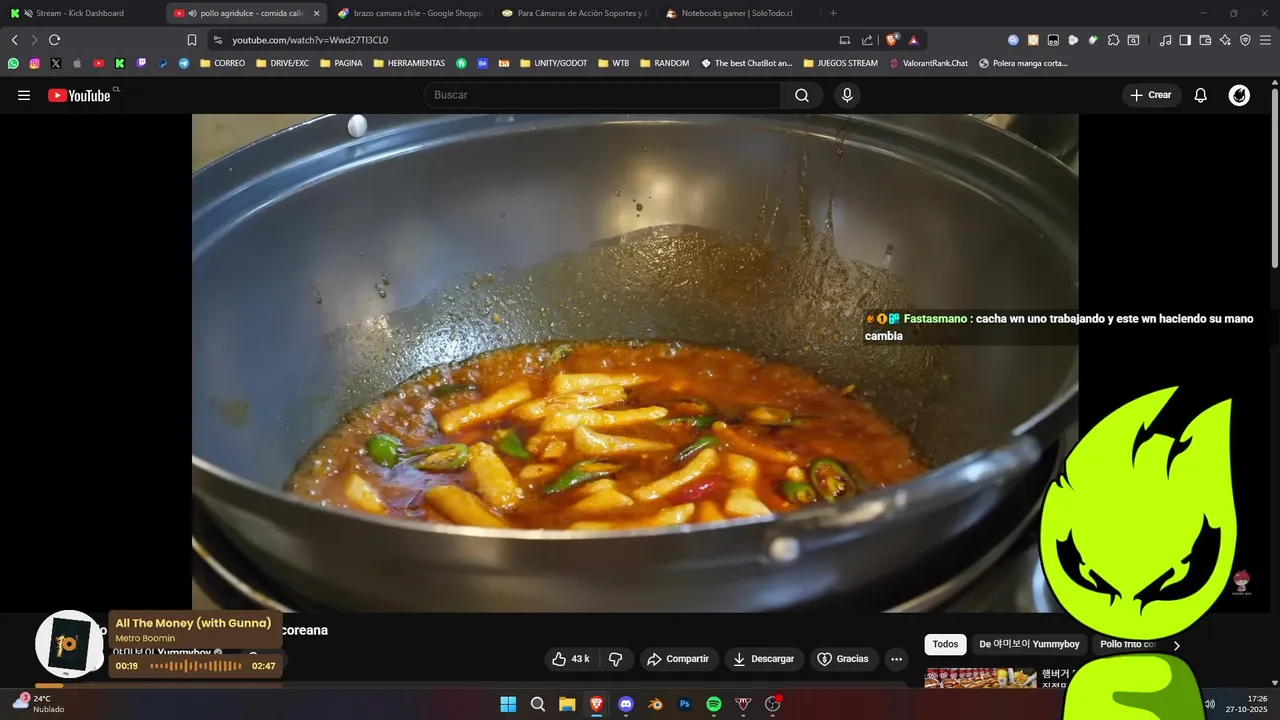Open the weather widget 24°C Nublado

pyautogui.click(x=38, y=703)
